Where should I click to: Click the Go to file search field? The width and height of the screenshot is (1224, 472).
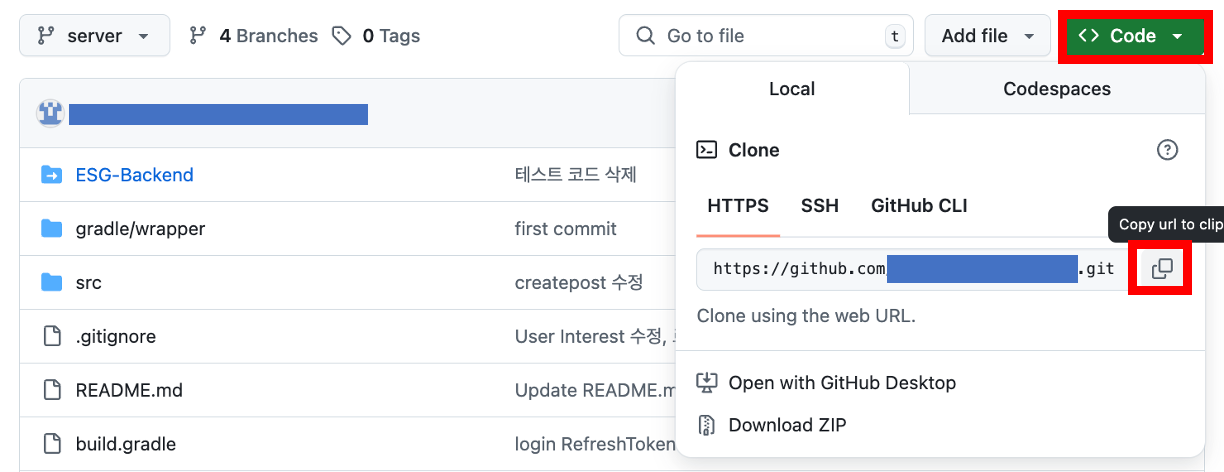765,36
